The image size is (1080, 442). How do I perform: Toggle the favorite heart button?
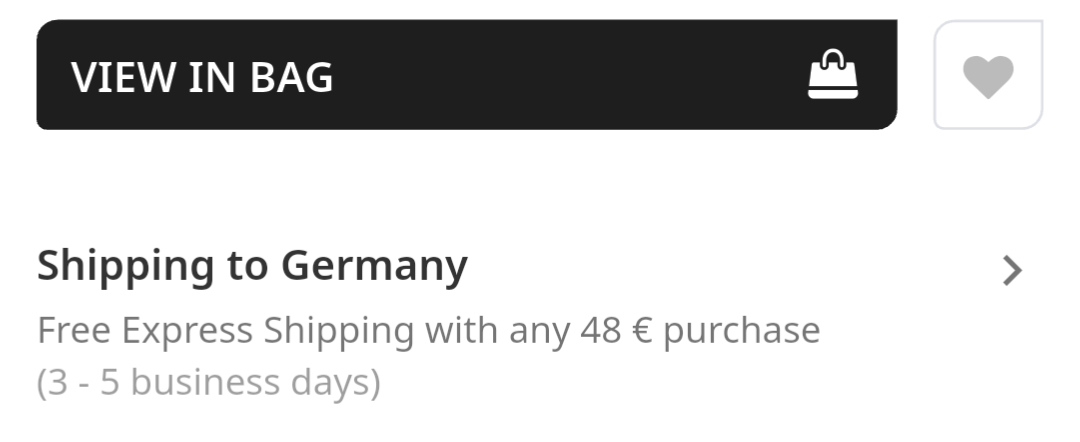[988, 76]
